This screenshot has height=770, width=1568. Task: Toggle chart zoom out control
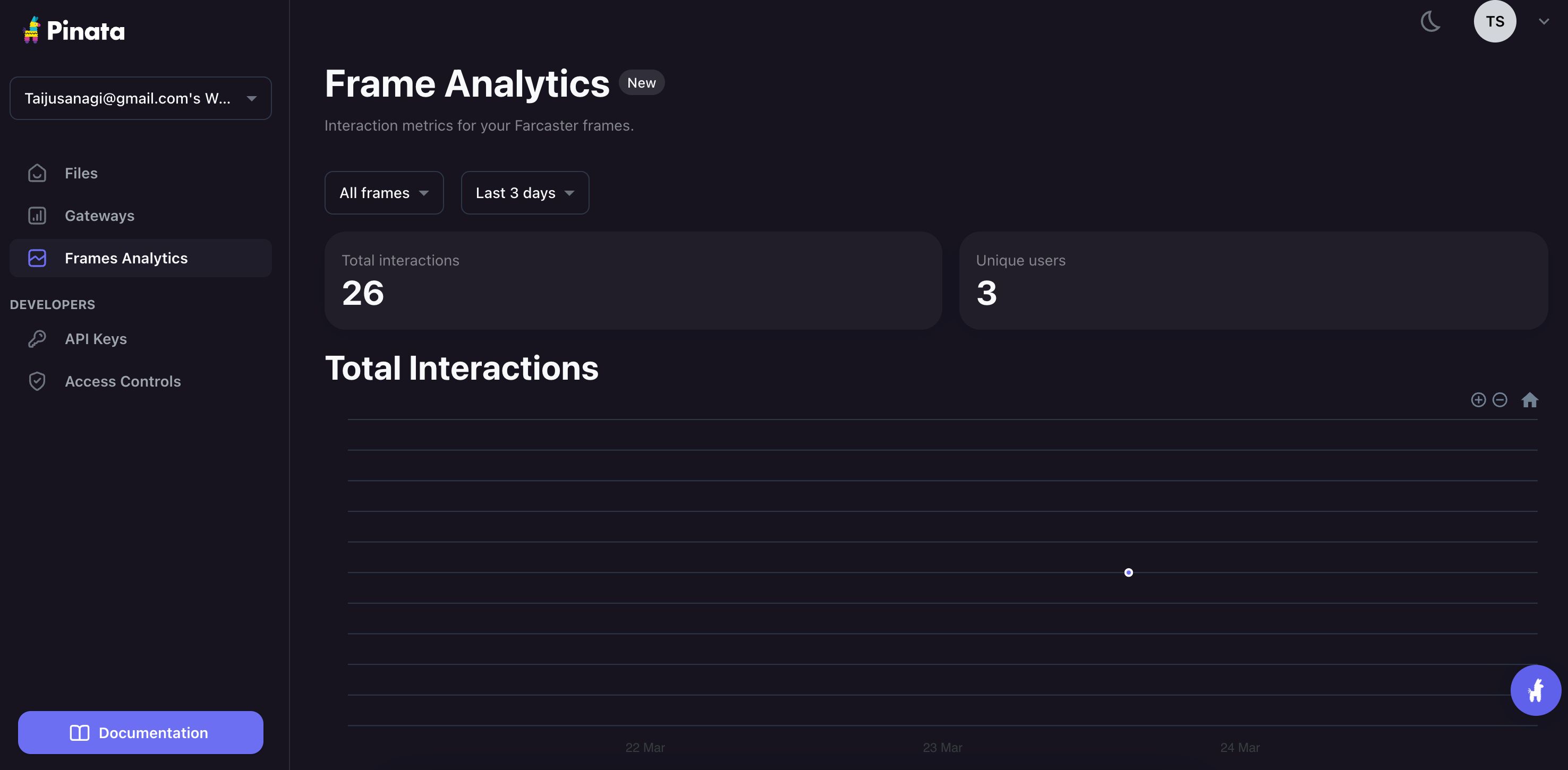point(1500,399)
